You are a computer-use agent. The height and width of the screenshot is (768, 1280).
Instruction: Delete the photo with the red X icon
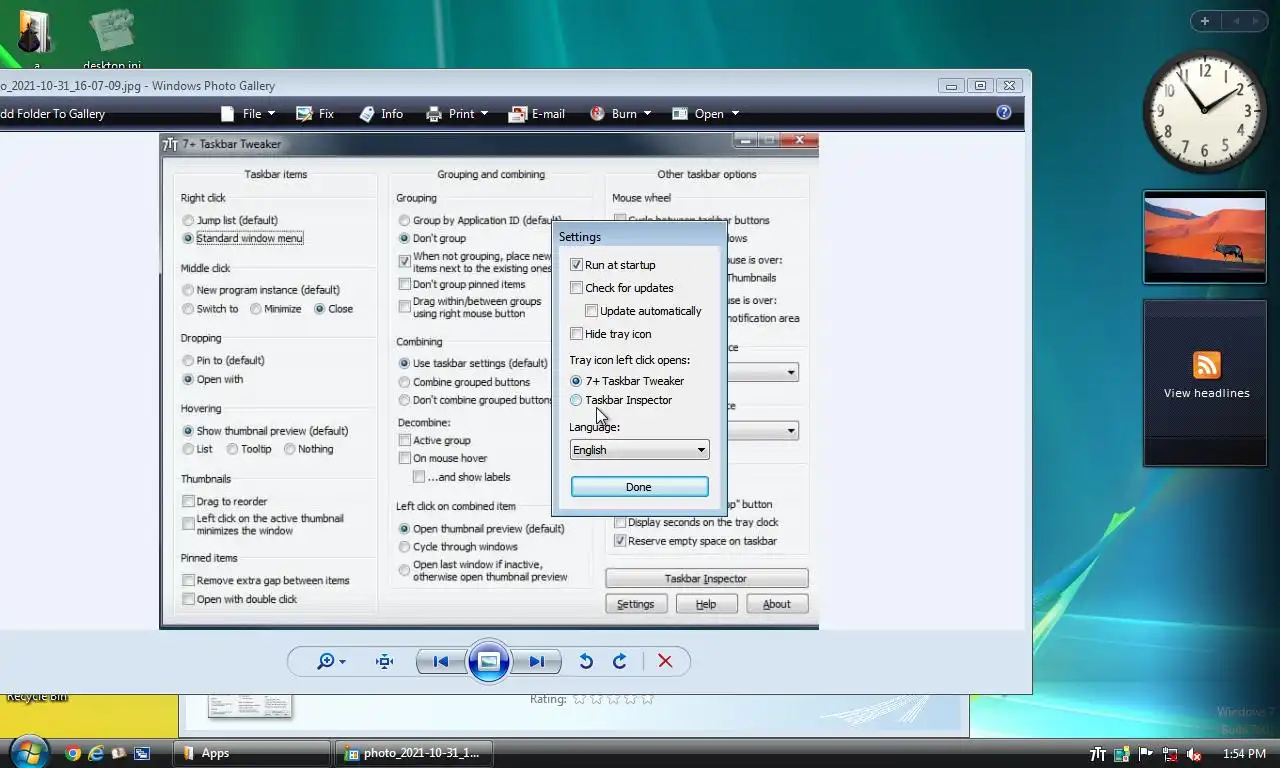pyautogui.click(x=665, y=661)
